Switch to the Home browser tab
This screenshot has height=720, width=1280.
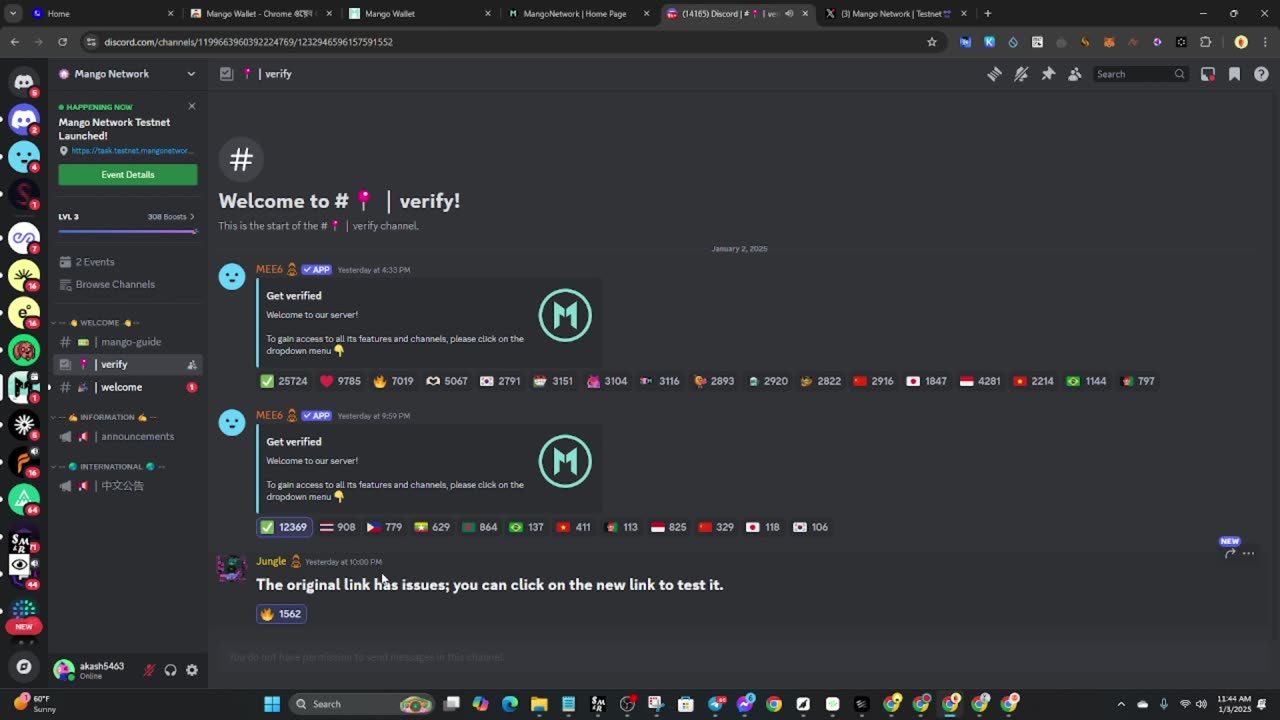[103, 14]
